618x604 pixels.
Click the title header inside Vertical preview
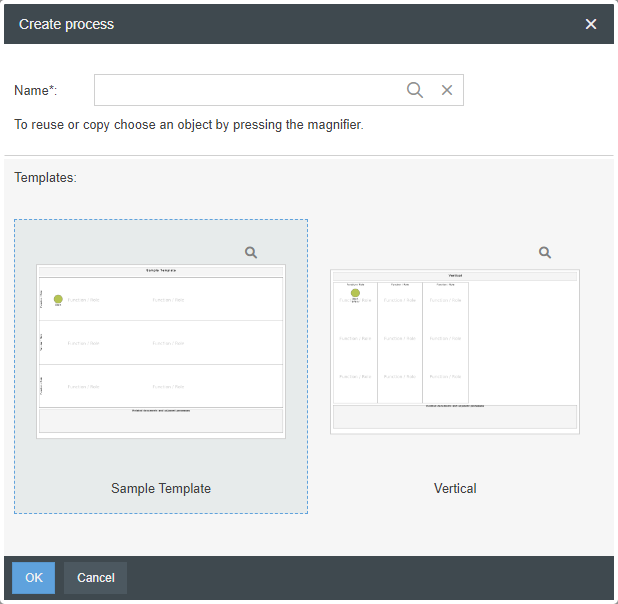[x=455, y=275]
